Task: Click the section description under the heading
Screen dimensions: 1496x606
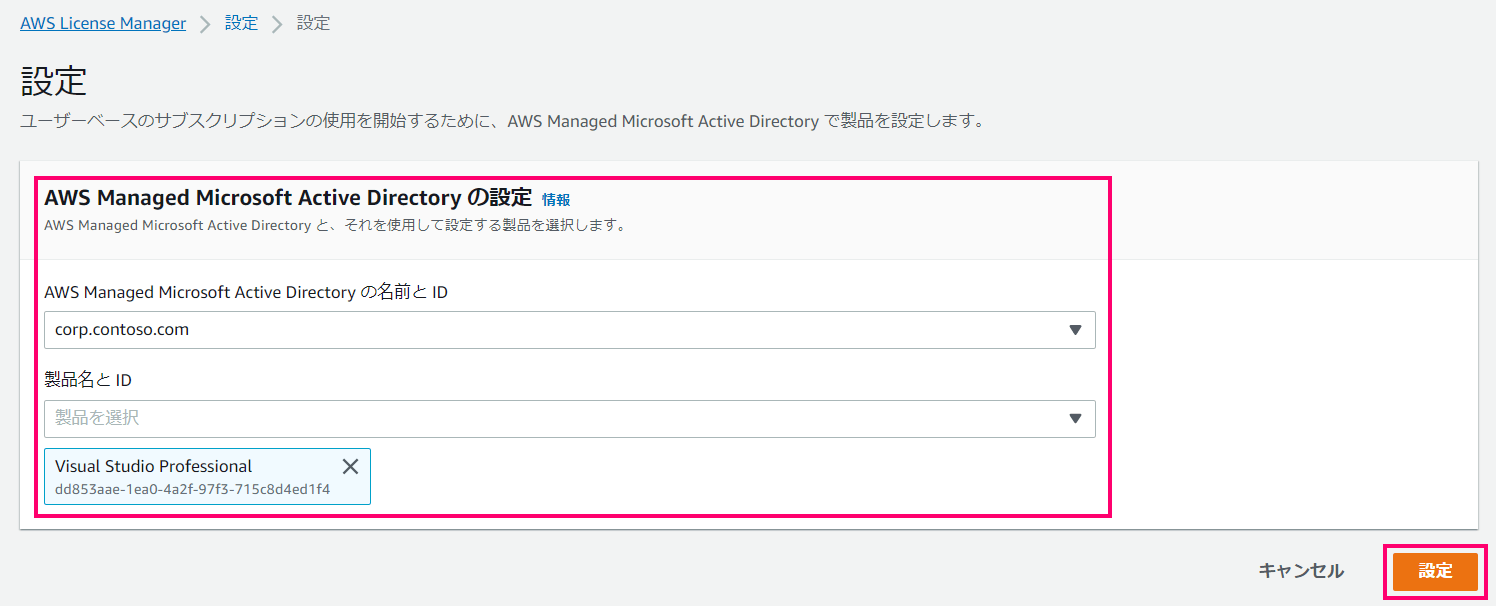Action: tap(336, 225)
